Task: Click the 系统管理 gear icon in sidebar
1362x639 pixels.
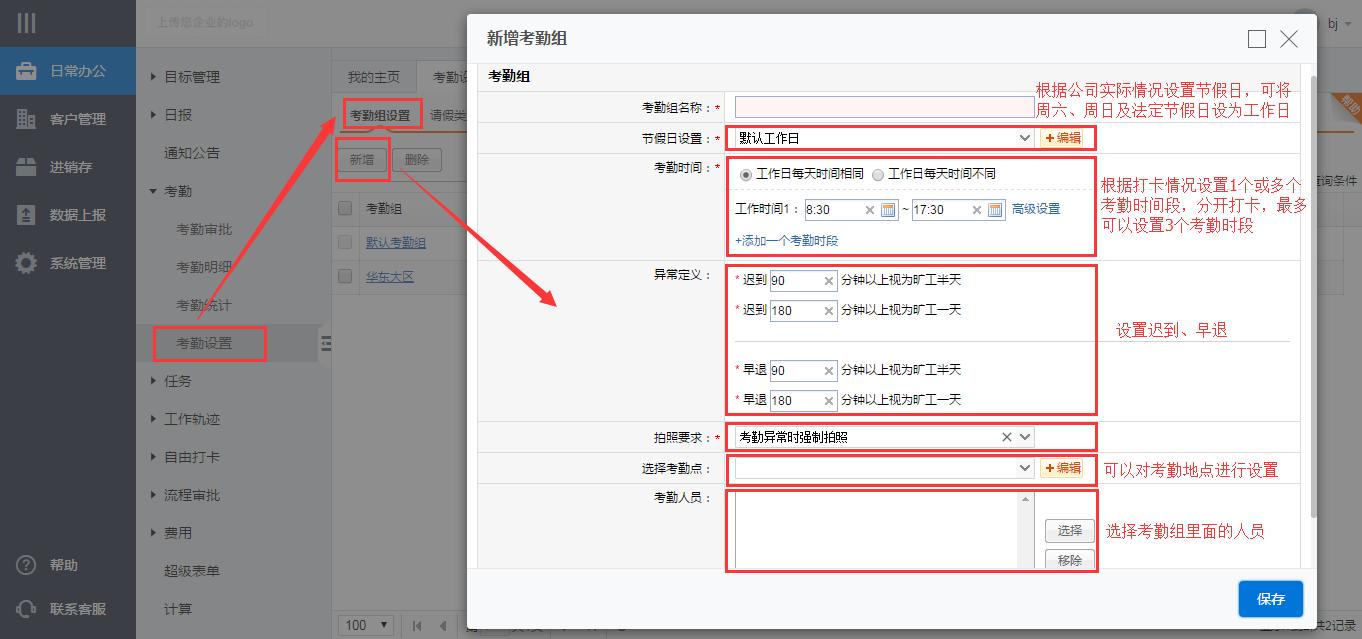Action: point(26,263)
